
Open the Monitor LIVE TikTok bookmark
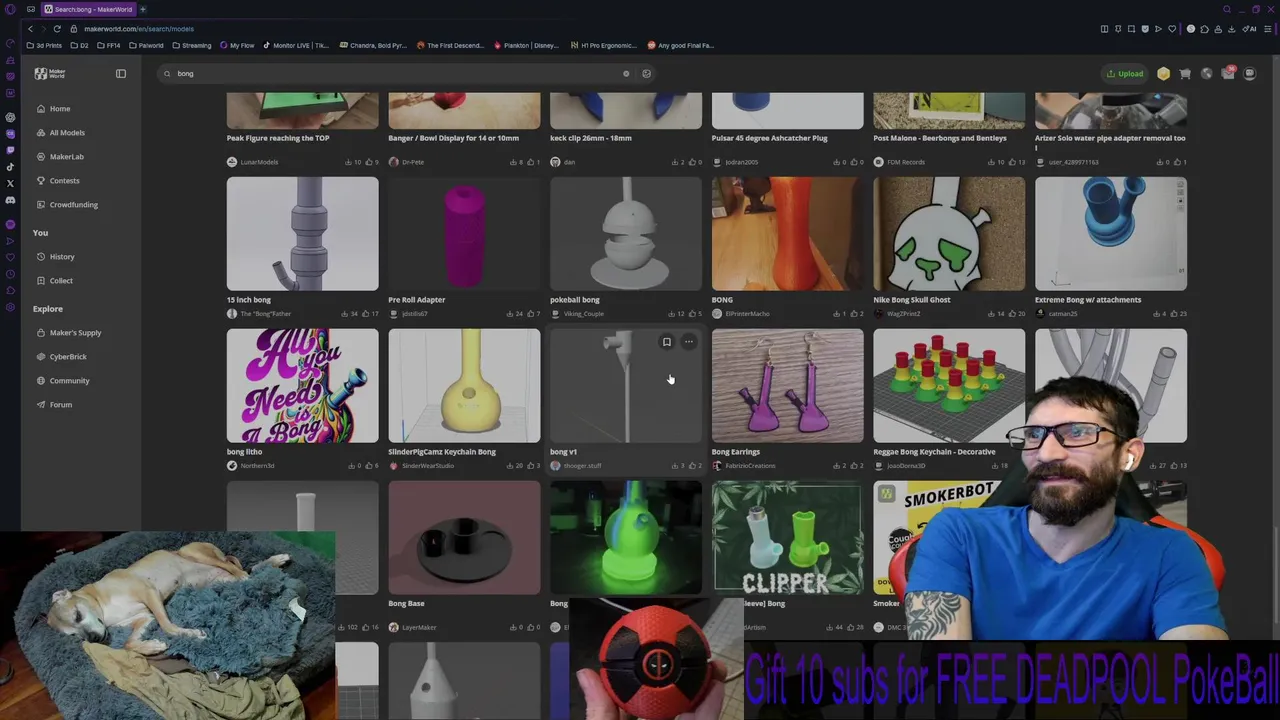pos(296,45)
